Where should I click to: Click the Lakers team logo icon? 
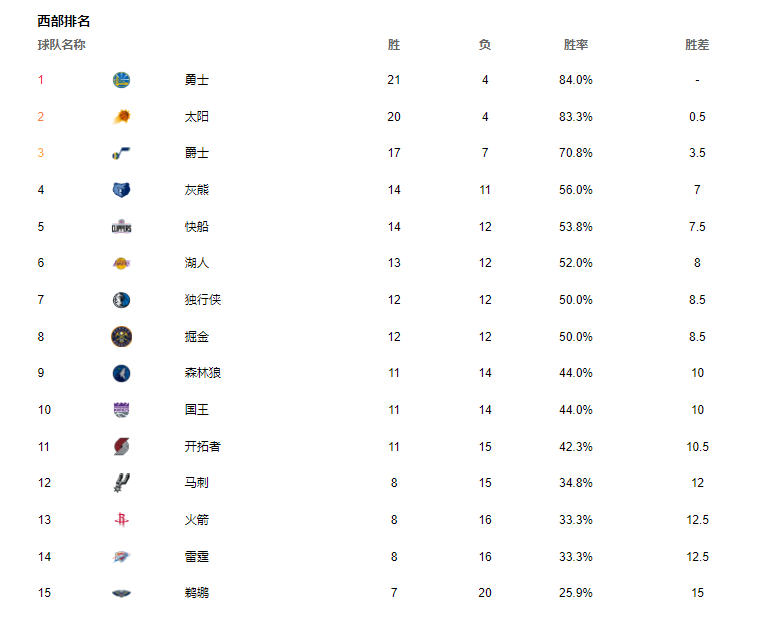pyautogui.click(x=121, y=263)
